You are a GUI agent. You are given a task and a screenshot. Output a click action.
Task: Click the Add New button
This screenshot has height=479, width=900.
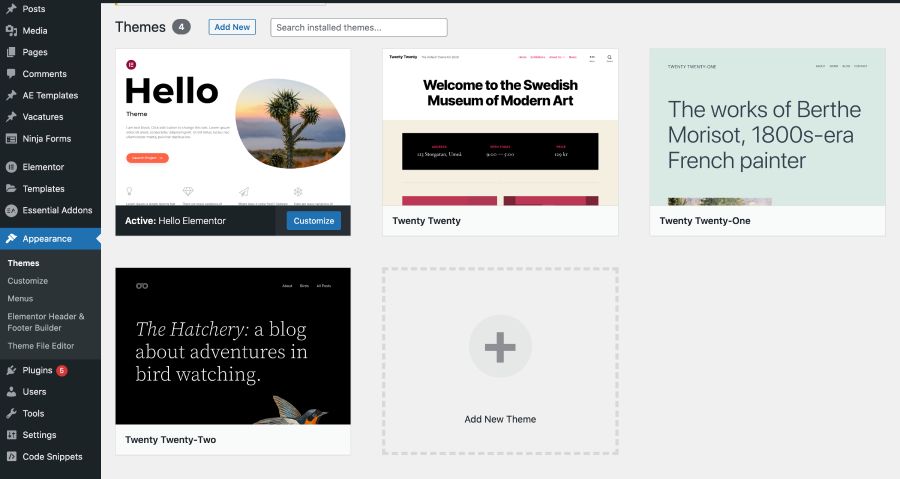tap(232, 27)
